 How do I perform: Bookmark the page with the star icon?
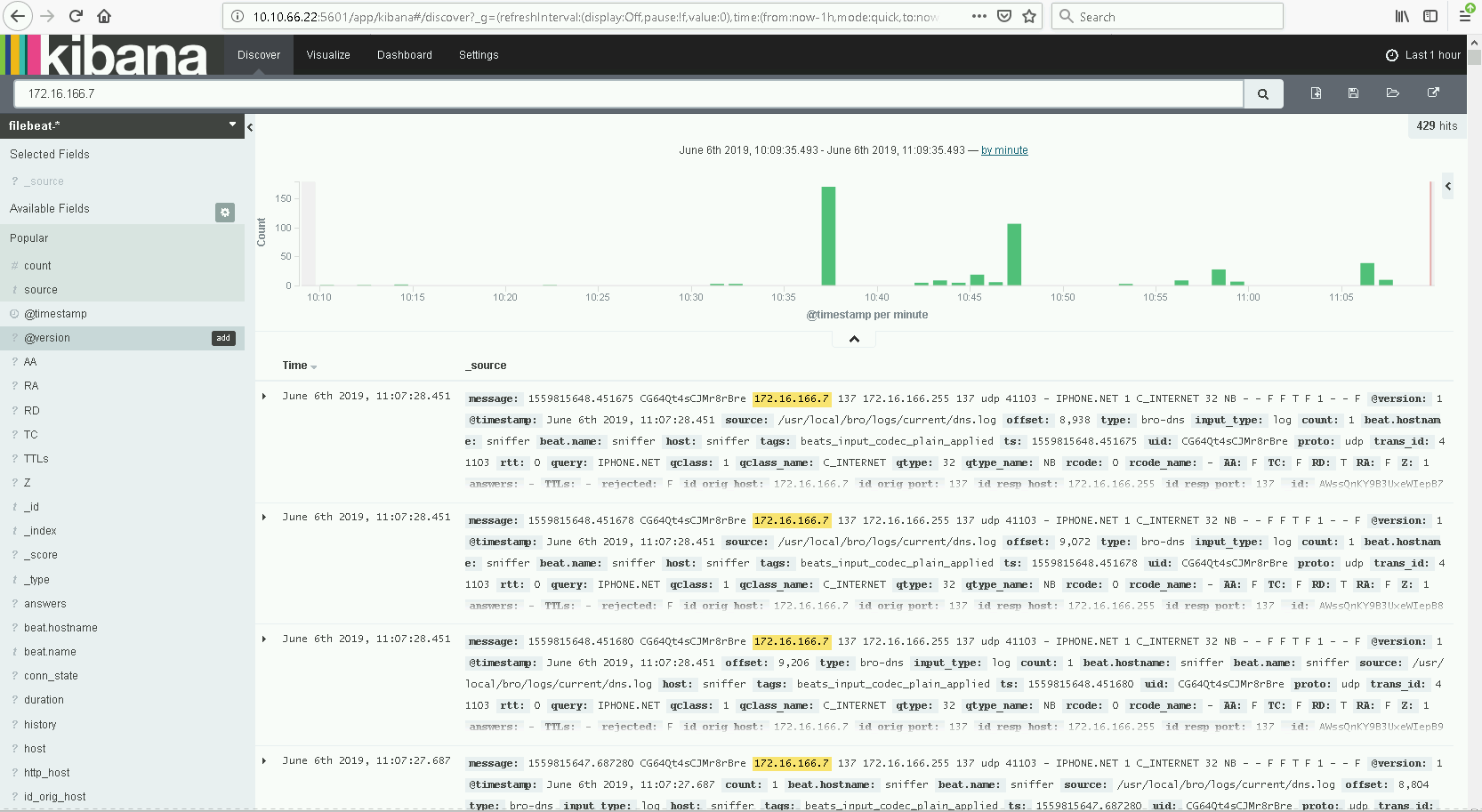tap(1029, 16)
